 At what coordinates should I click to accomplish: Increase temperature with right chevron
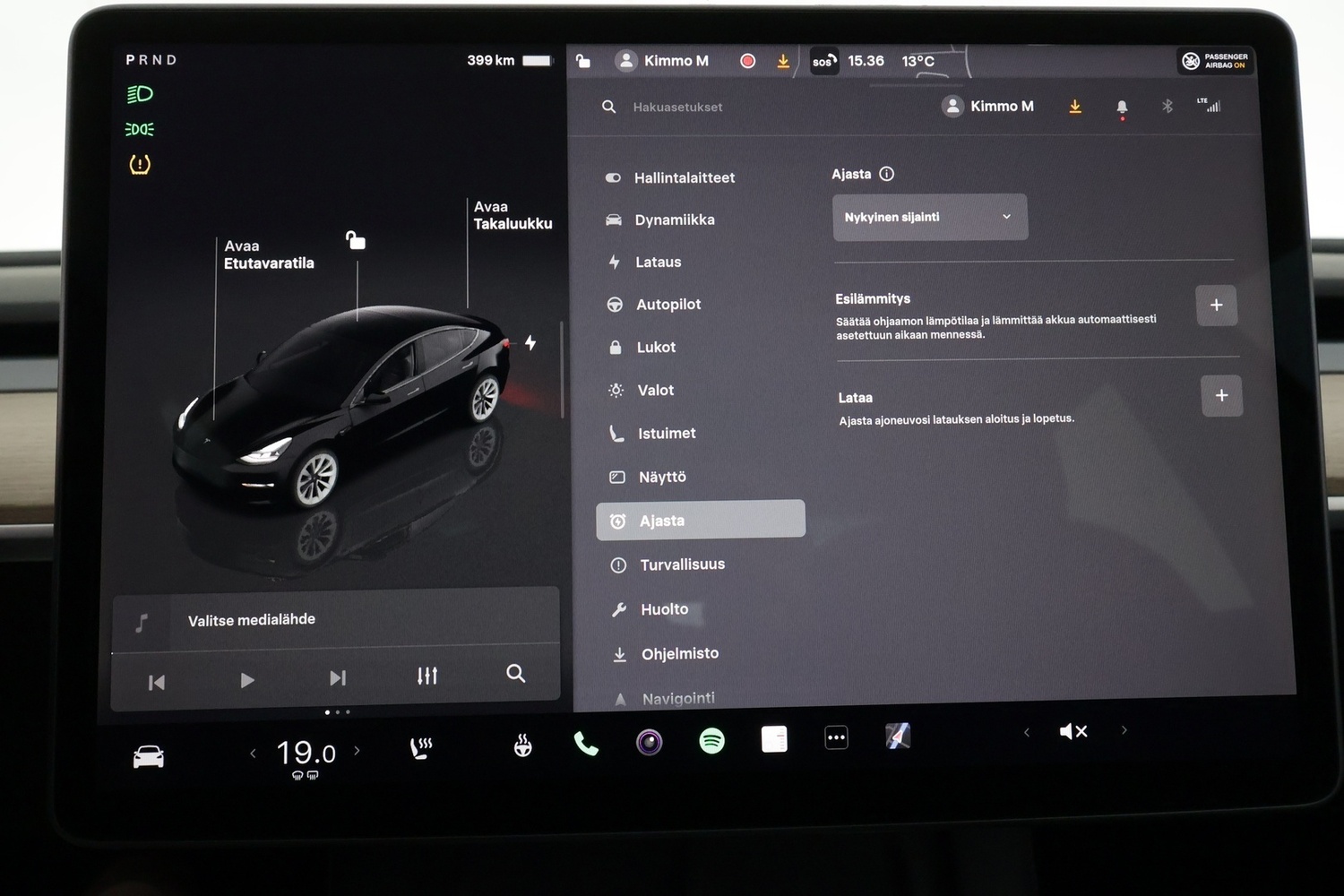[x=357, y=751]
